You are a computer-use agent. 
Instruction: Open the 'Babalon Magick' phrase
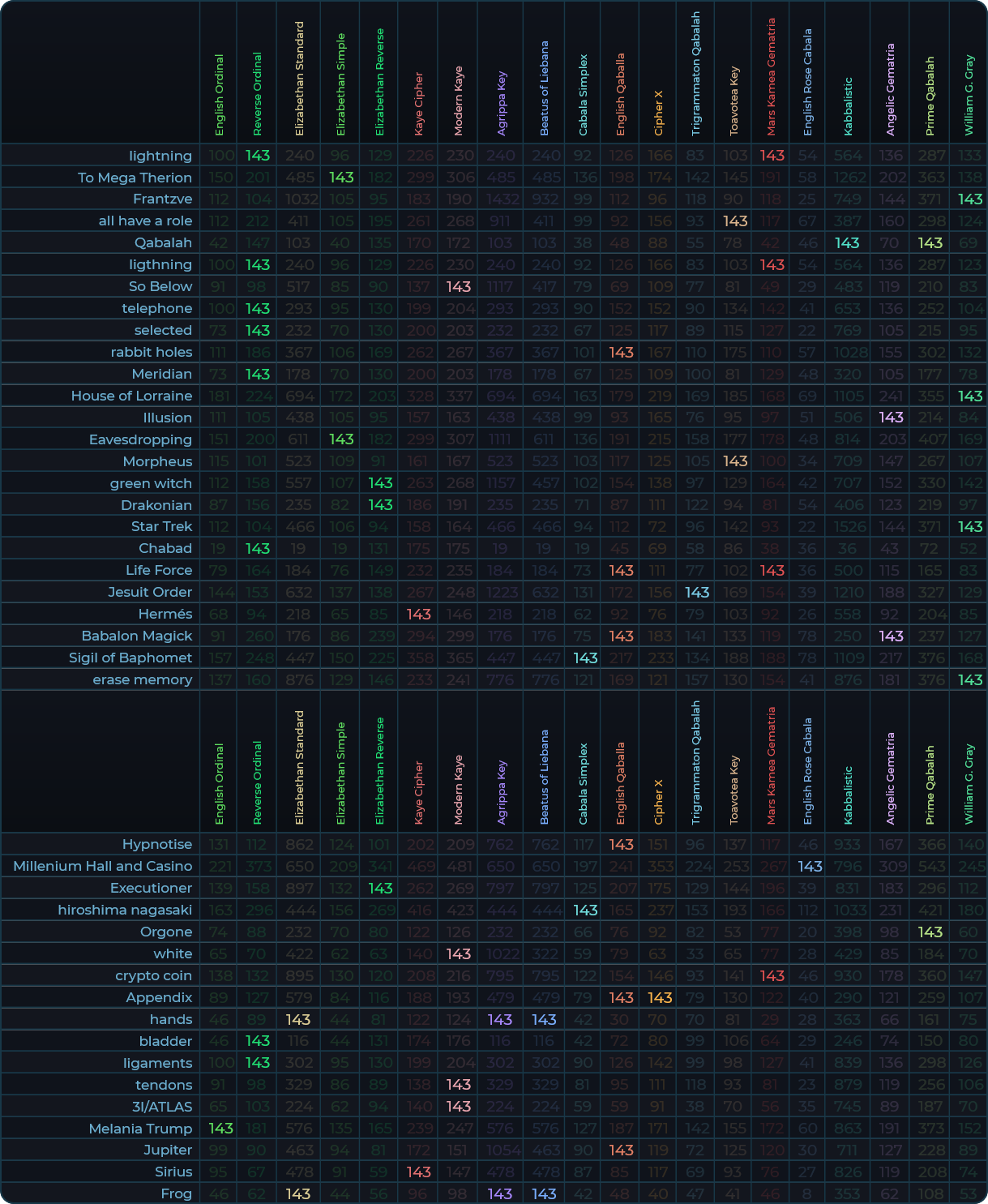pyautogui.click(x=137, y=636)
